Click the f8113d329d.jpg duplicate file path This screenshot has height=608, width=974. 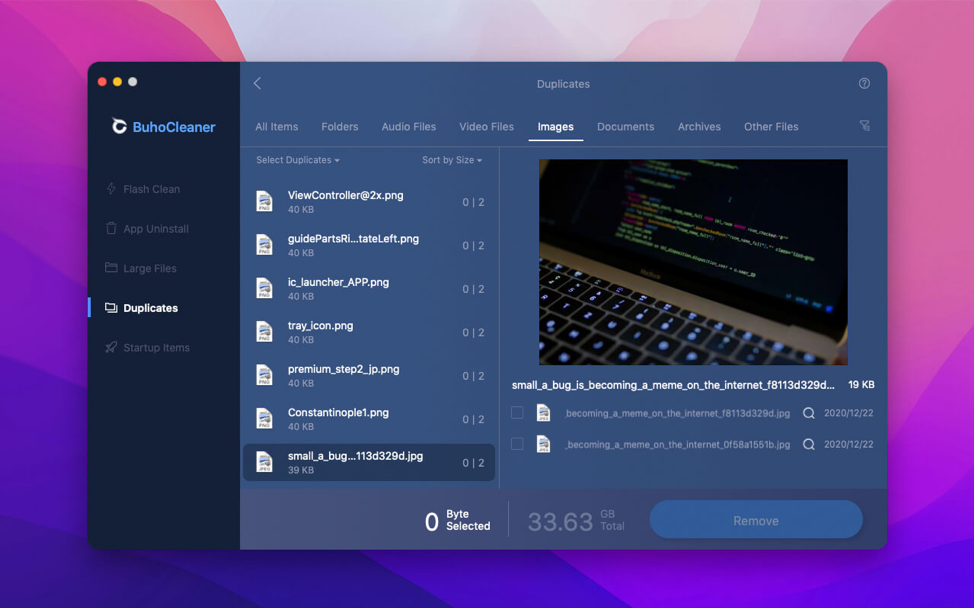click(x=678, y=413)
